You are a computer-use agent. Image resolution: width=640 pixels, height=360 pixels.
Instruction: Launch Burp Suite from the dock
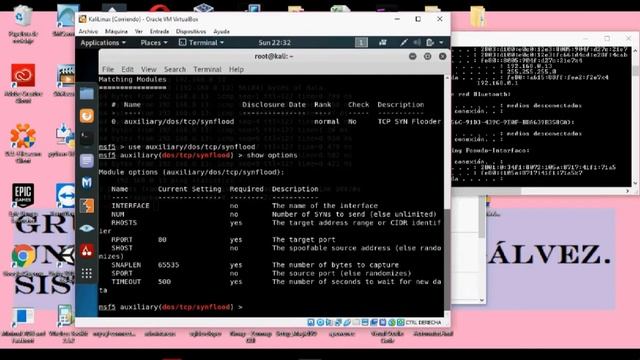[x=87, y=205]
